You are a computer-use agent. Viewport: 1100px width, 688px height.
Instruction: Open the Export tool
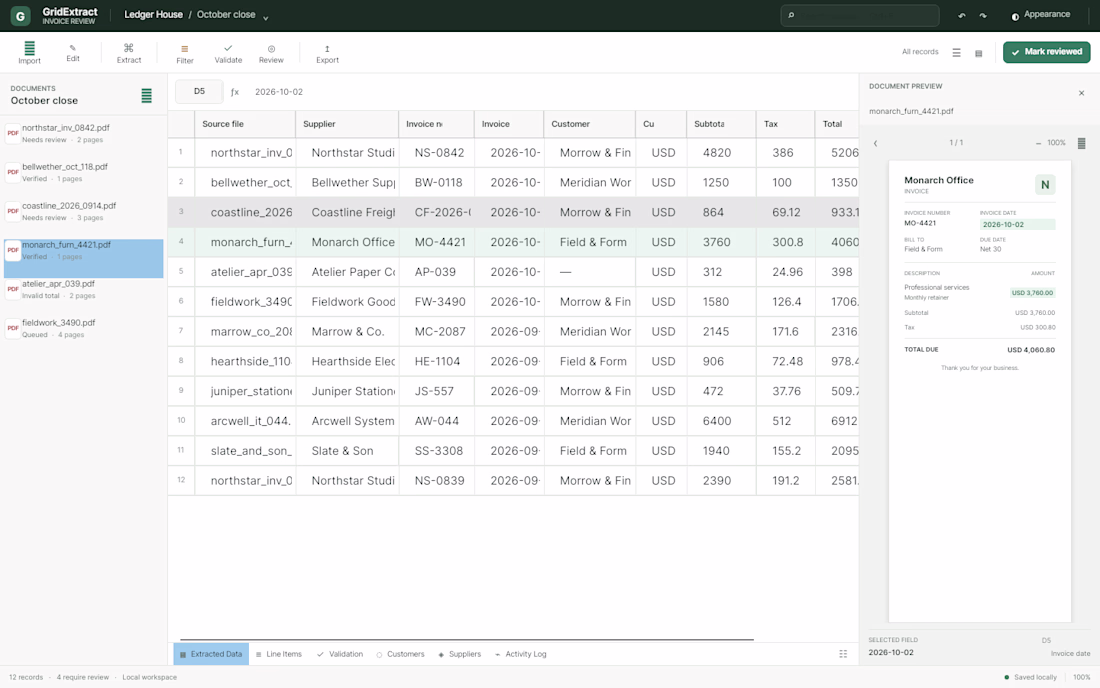[327, 53]
